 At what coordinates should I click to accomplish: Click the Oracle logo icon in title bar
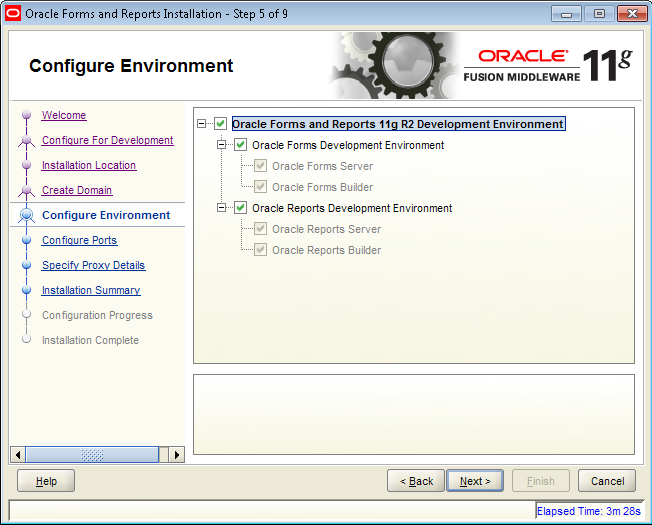[12, 13]
